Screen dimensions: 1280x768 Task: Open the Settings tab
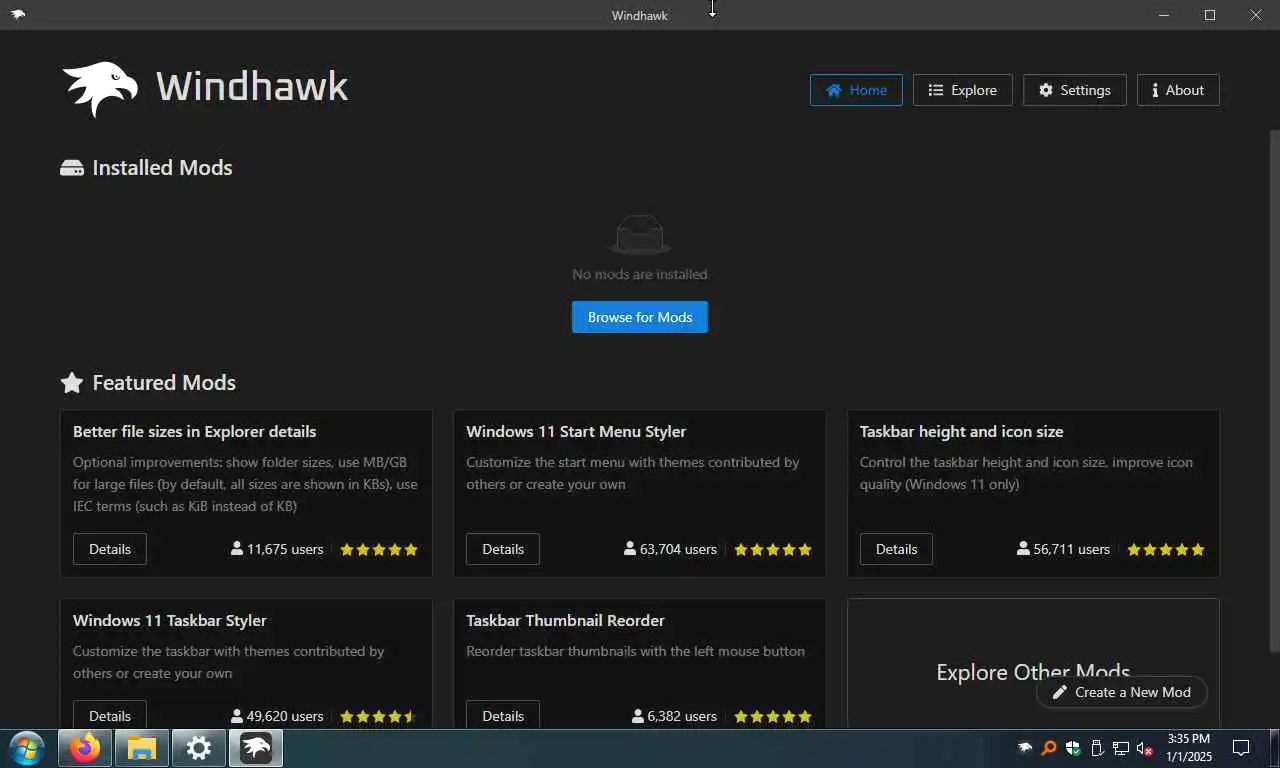[x=1074, y=90]
